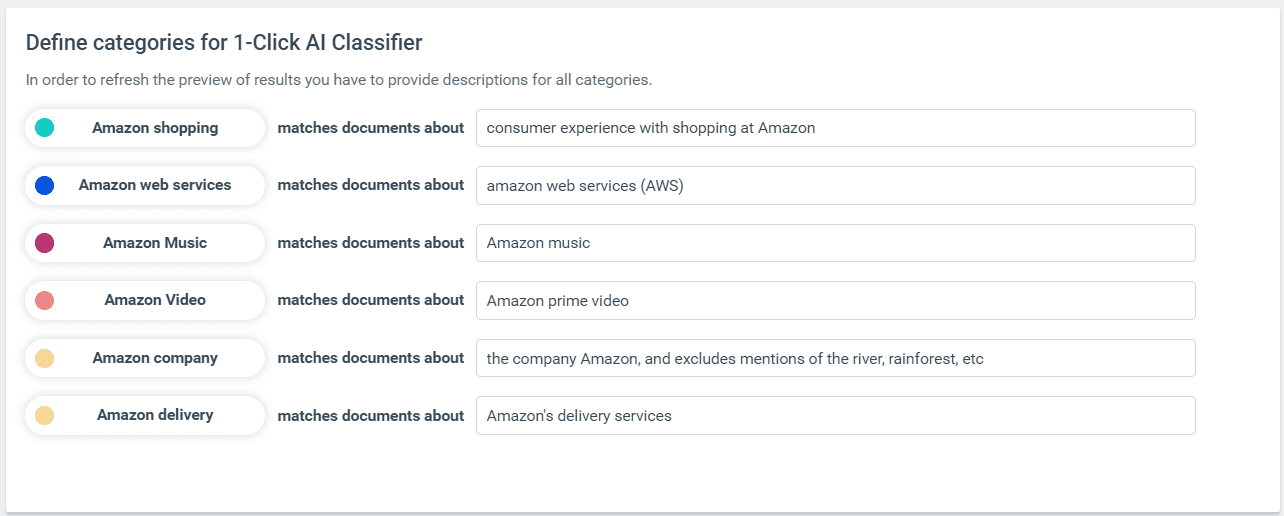
Task: Focus the Amazon's delivery services description field
Action: 835,415
